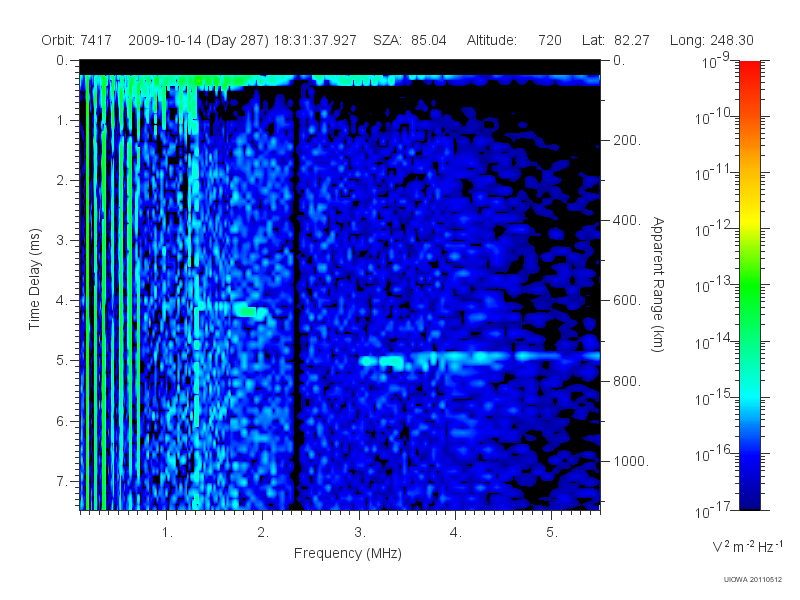Screen dimensions: 800x600
Task: Click the 10^-9 color scale label
Action: tap(716, 60)
